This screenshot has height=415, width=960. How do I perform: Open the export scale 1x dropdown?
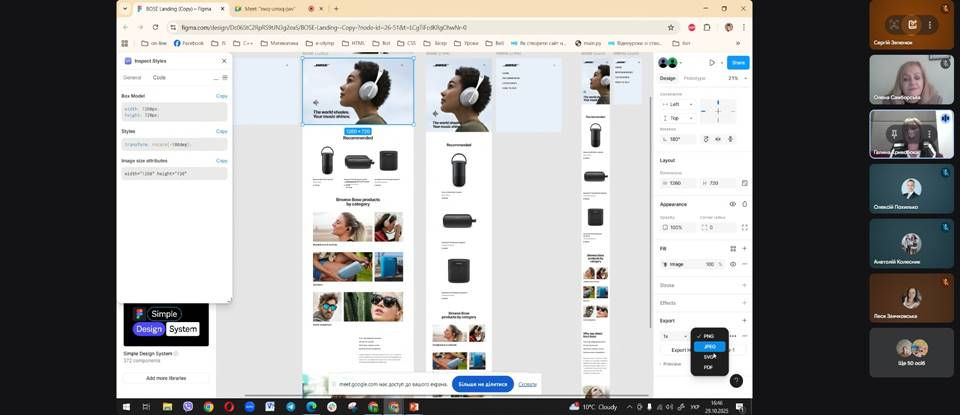click(x=674, y=336)
